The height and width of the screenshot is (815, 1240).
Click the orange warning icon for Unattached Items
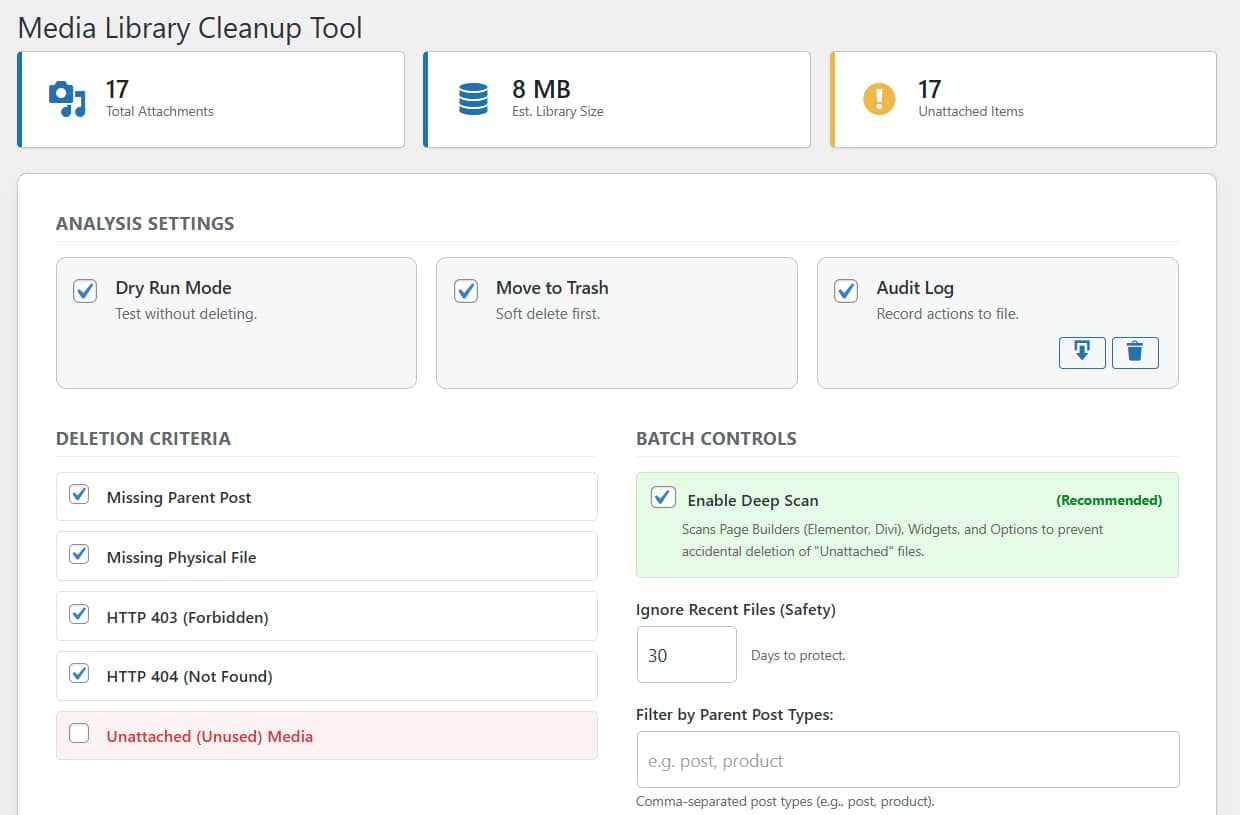tap(878, 98)
